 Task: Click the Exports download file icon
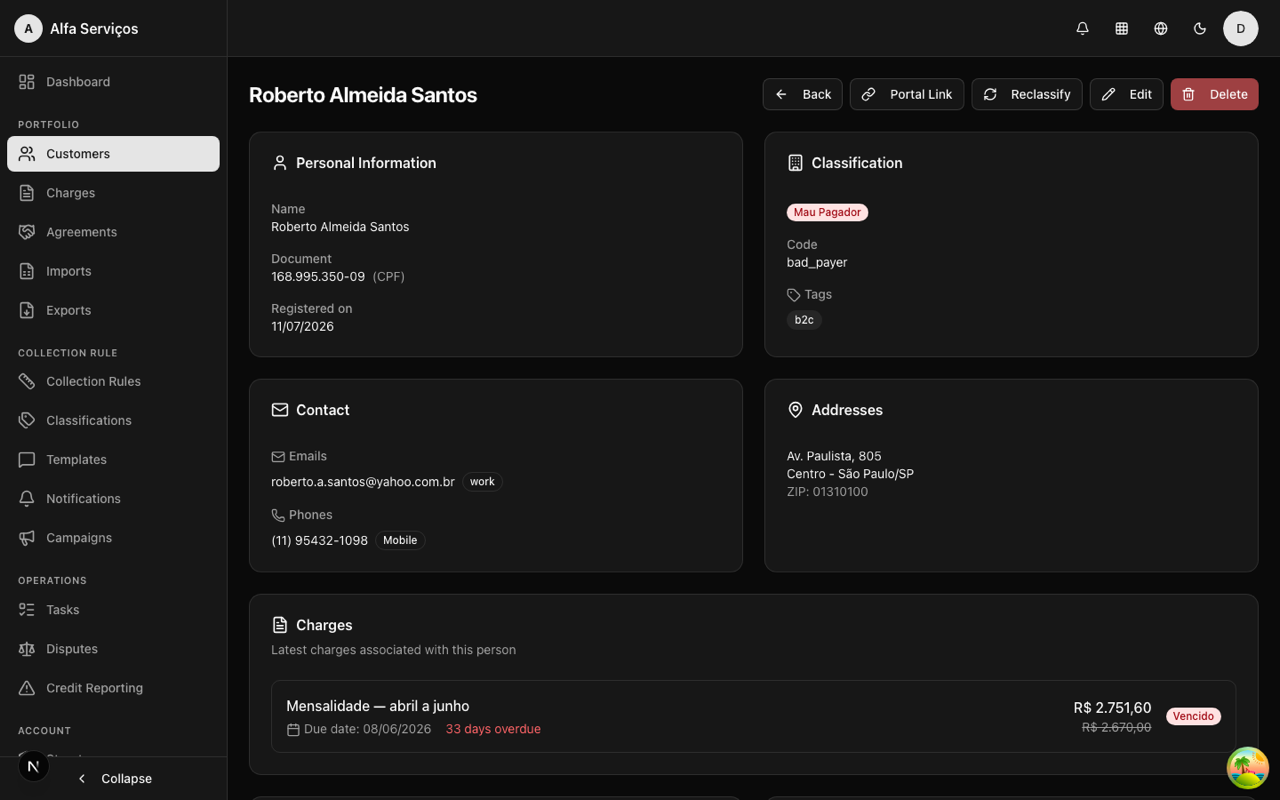(x=27, y=310)
